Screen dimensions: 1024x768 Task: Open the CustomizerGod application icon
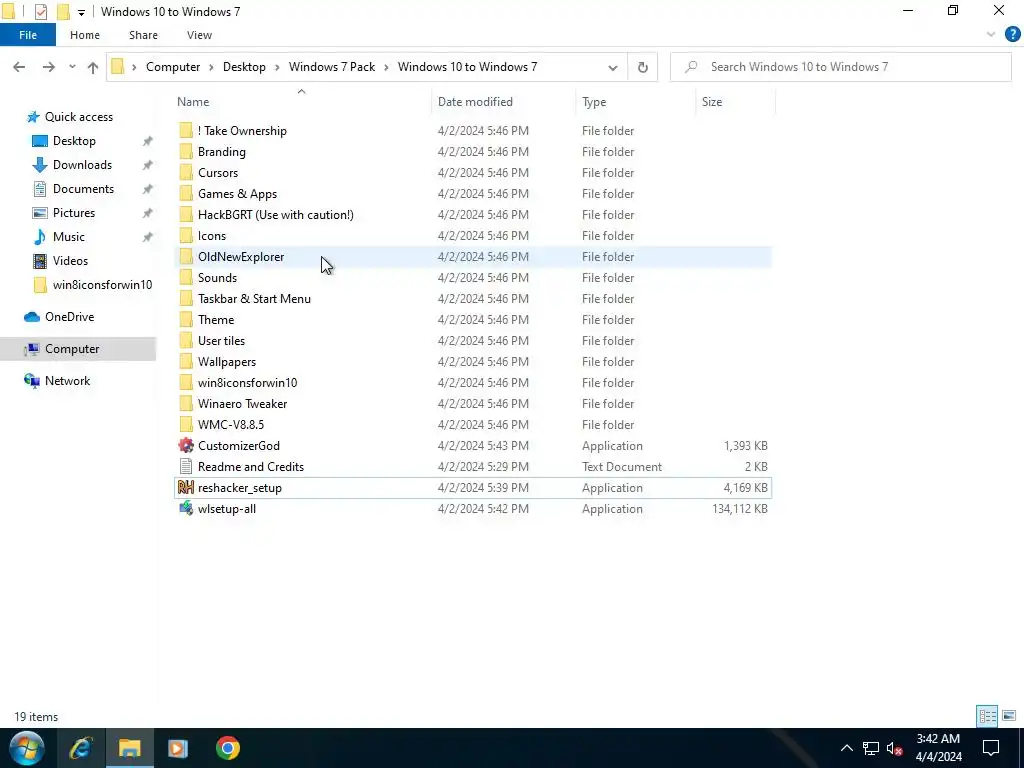[186, 445]
